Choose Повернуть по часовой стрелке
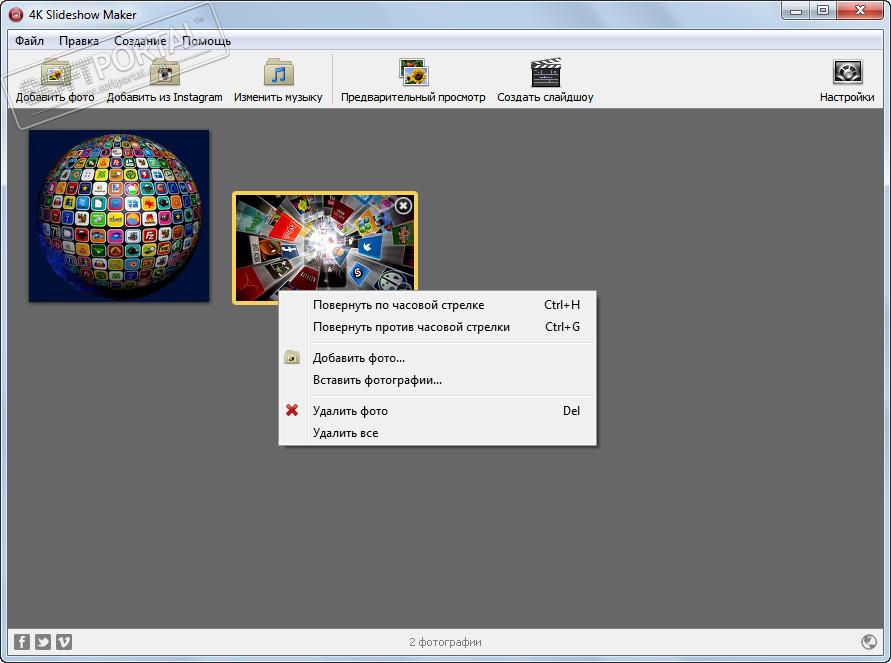The width and height of the screenshot is (891, 663). pos(438,305)
